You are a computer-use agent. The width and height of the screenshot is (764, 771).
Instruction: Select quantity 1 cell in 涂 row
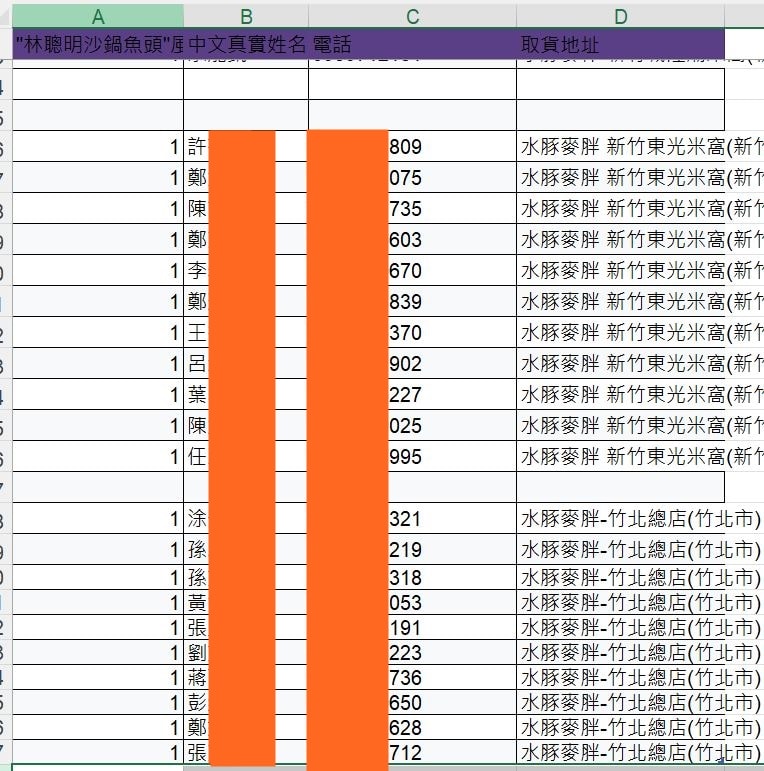[98, 518]
